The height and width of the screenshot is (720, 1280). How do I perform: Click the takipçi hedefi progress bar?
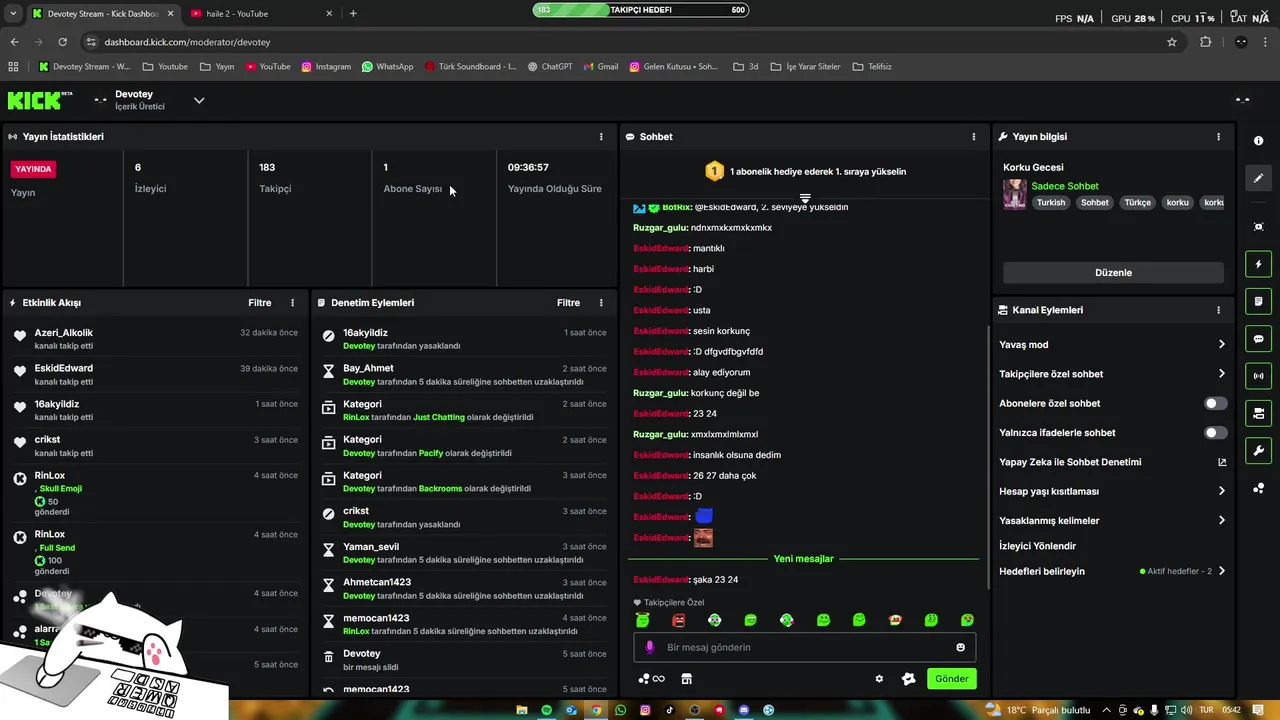[640, 9]
